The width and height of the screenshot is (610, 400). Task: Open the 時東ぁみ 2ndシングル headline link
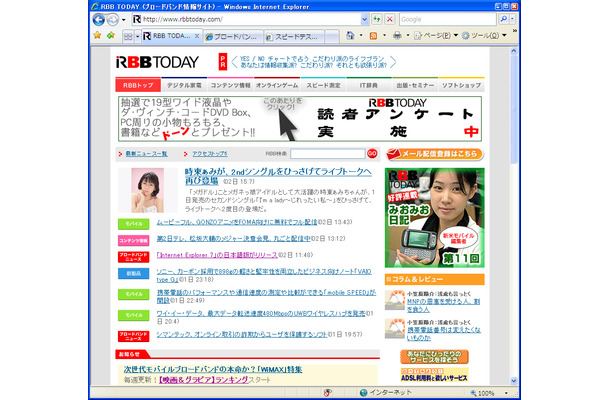(x=278, y=176)
